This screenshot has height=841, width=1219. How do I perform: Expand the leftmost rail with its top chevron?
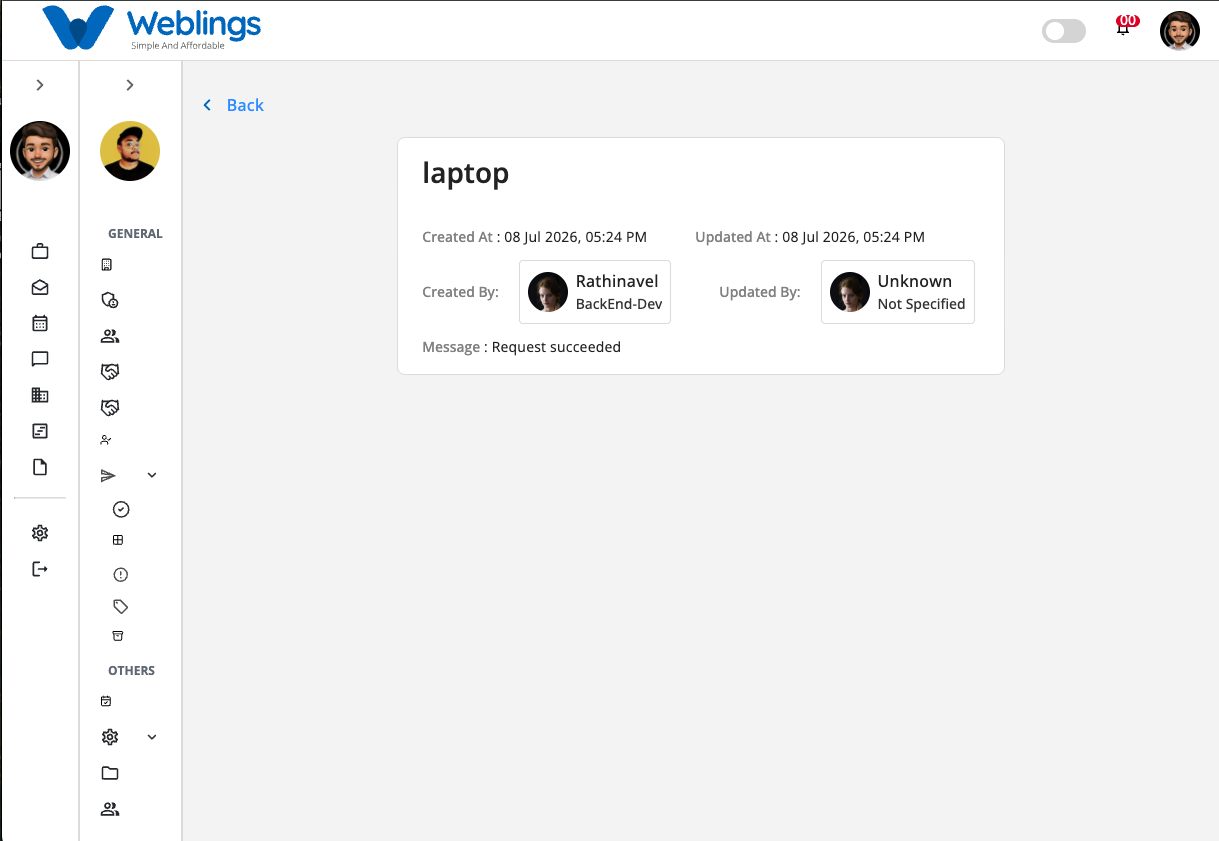click(40, 85)
